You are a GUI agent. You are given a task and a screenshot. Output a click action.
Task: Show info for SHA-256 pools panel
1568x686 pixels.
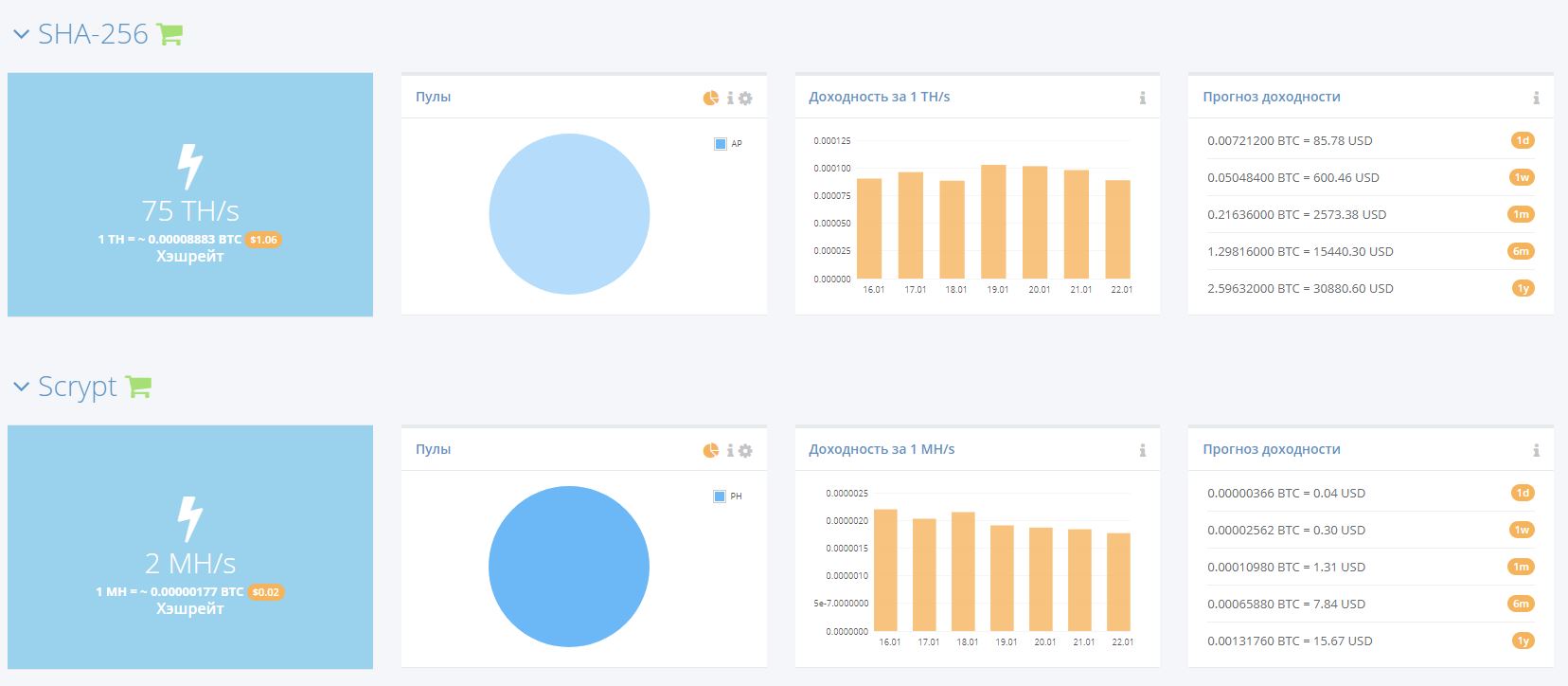[730, 98]
